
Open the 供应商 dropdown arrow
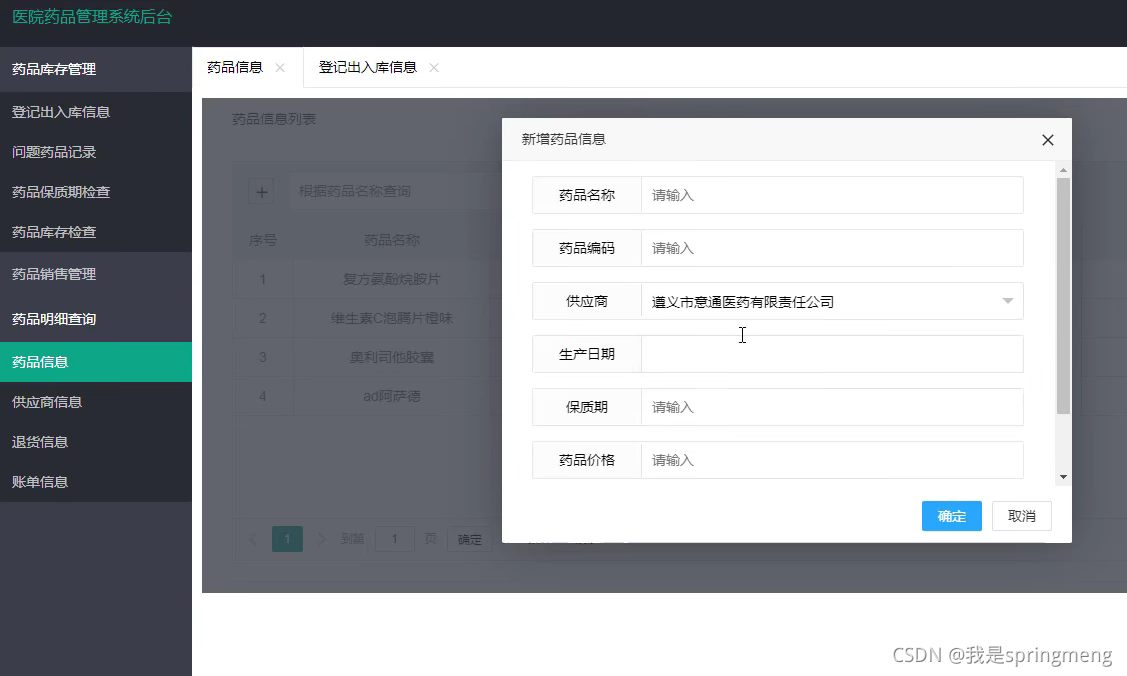click(1008, 301)
